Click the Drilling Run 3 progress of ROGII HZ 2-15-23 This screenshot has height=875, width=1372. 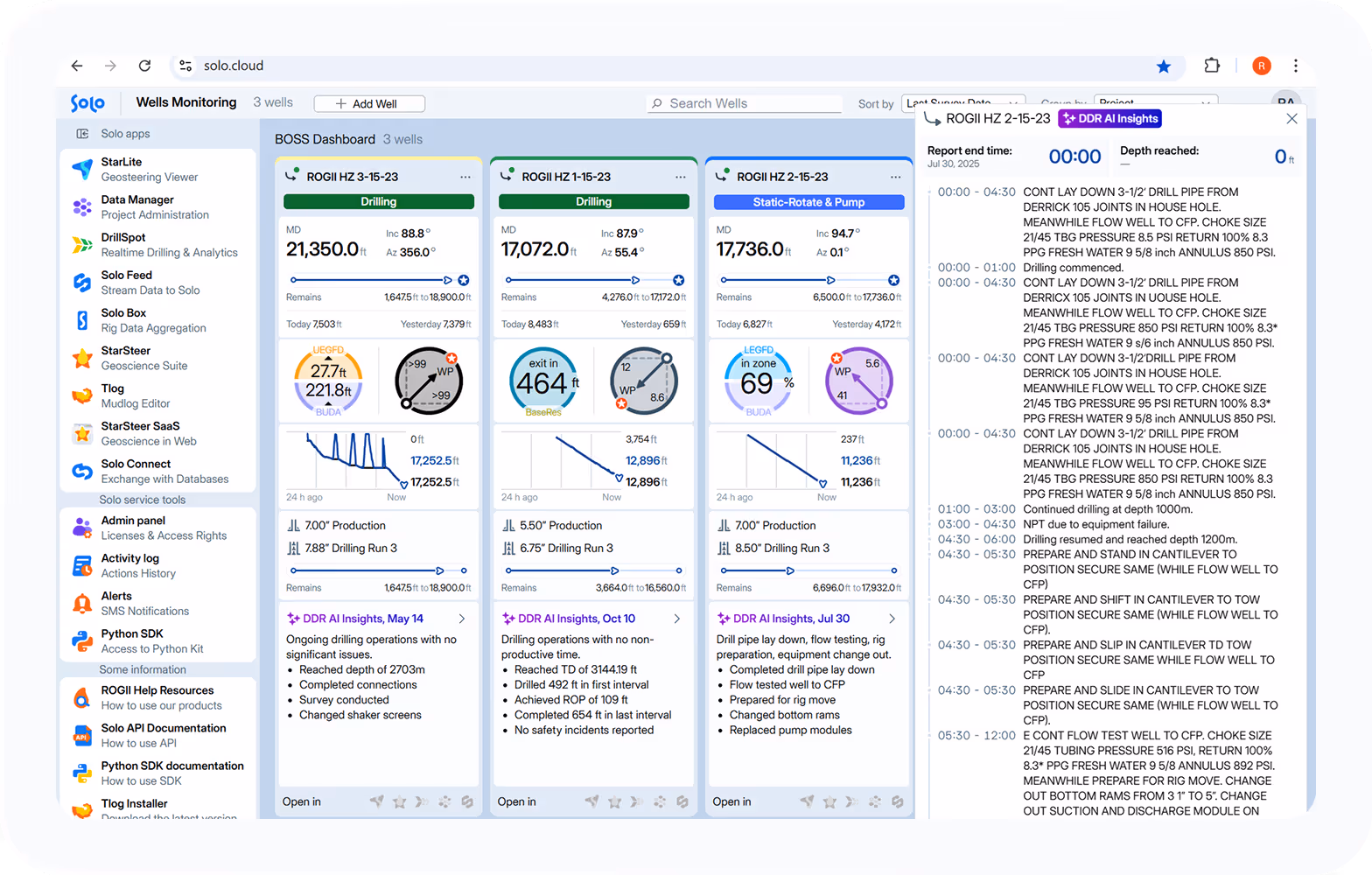coord(808,570)
